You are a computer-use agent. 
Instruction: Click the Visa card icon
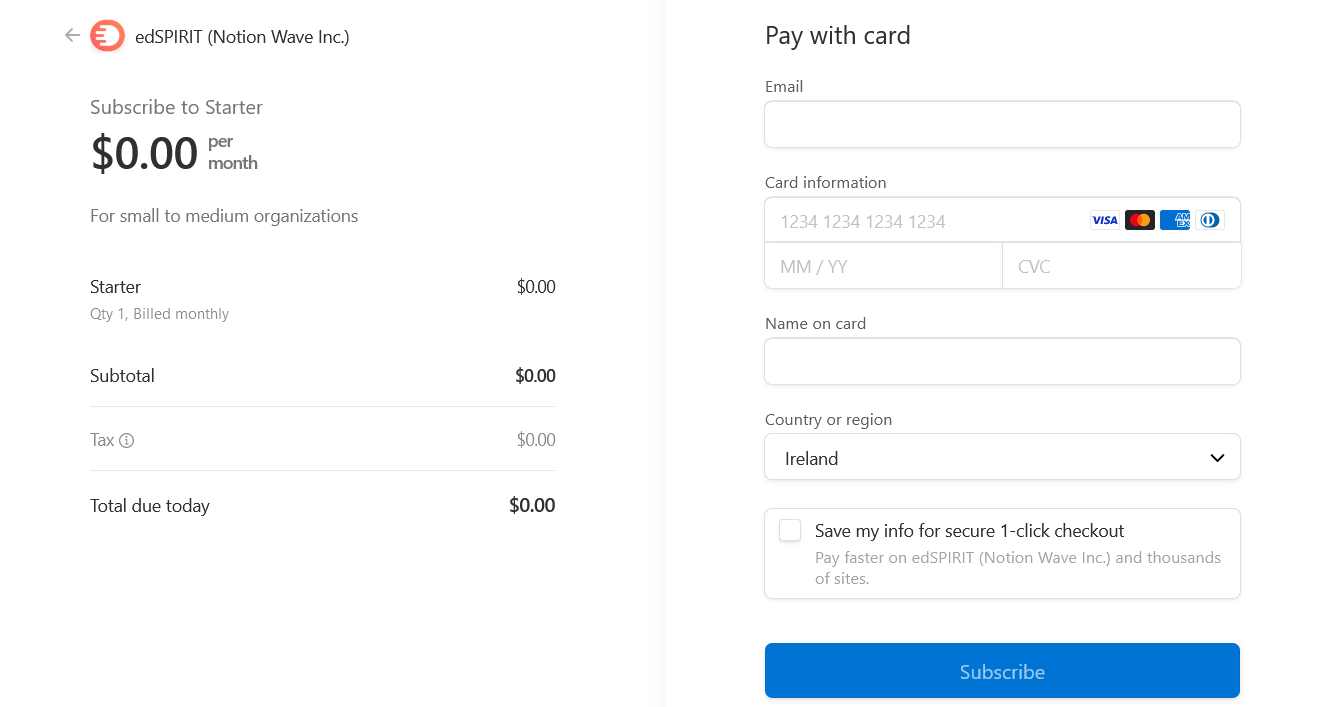(1104, 220)
